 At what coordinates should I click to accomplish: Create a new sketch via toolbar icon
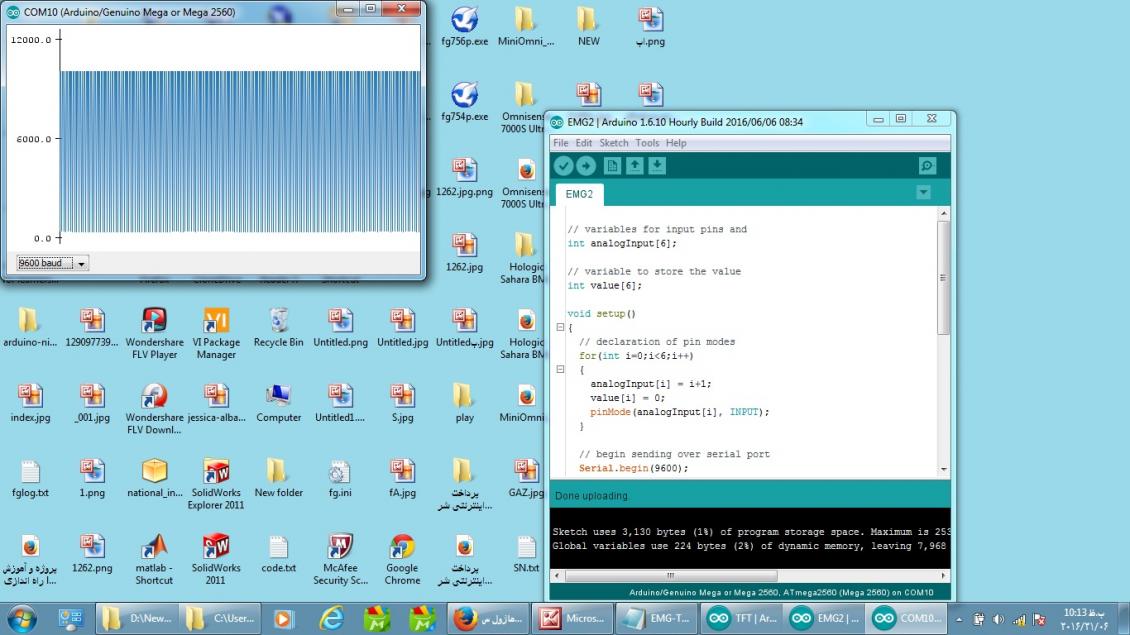click(x=612, y=166)
